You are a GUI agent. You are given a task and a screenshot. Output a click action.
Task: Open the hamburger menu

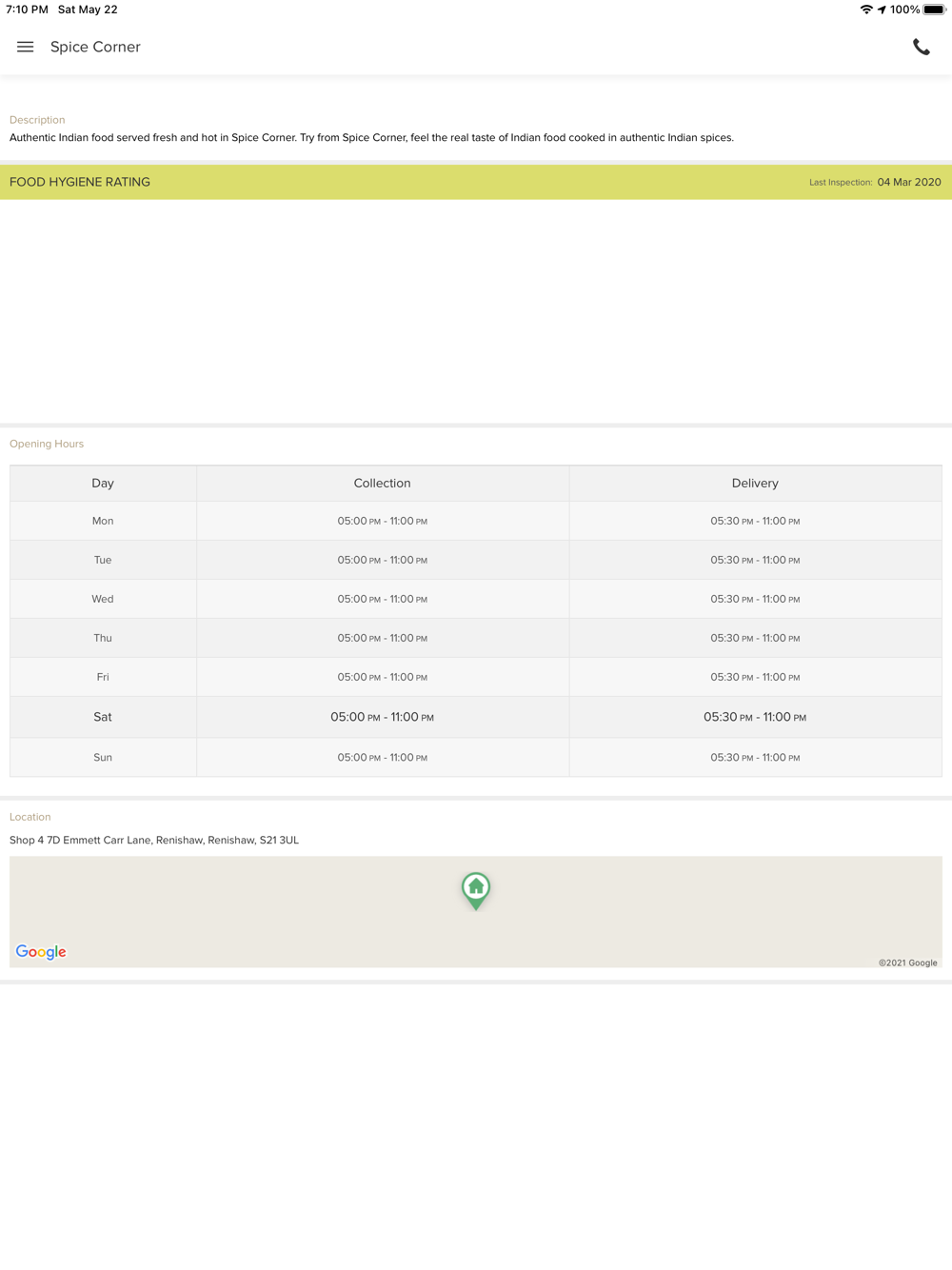[26, 47]
